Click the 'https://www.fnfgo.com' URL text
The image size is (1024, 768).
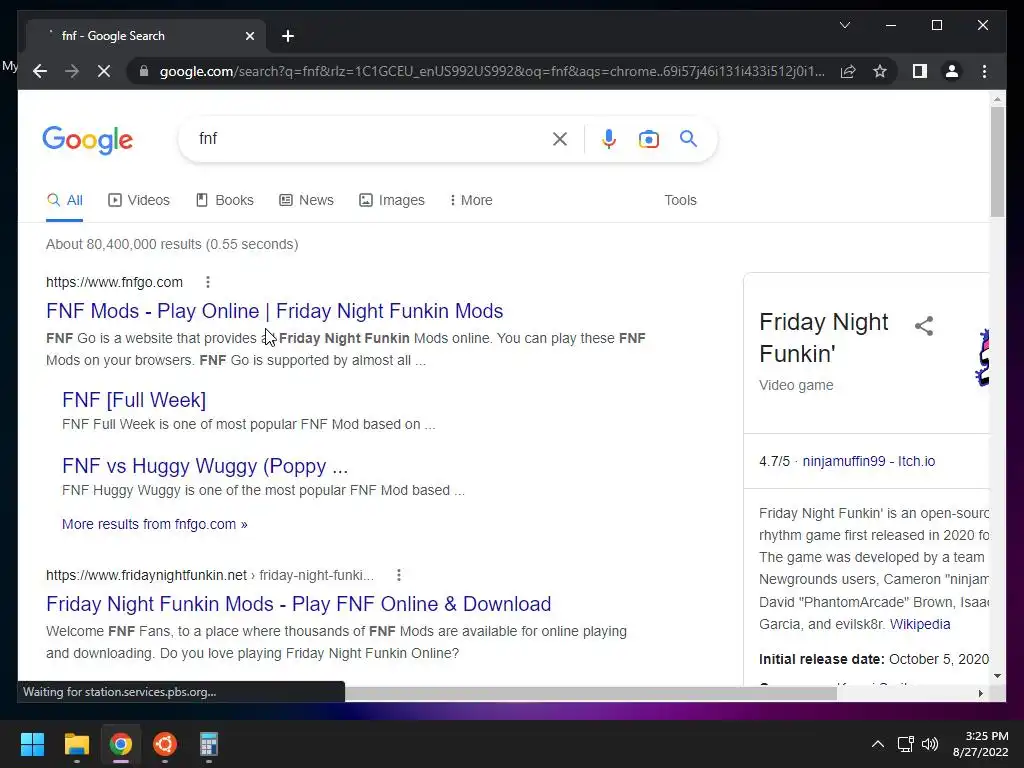114,282
